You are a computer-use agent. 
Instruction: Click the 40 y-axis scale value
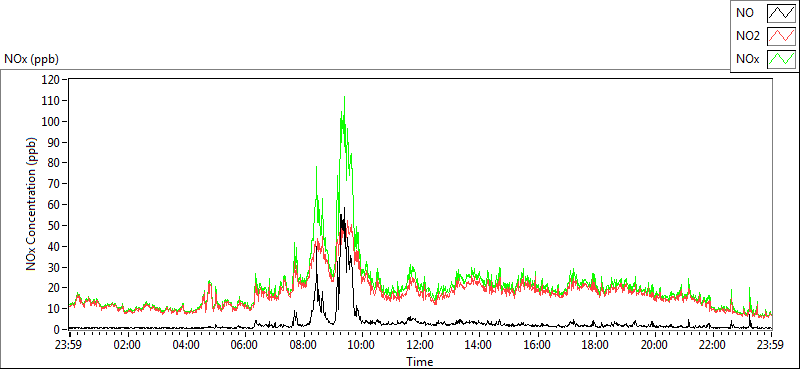(x=55, y=247)
